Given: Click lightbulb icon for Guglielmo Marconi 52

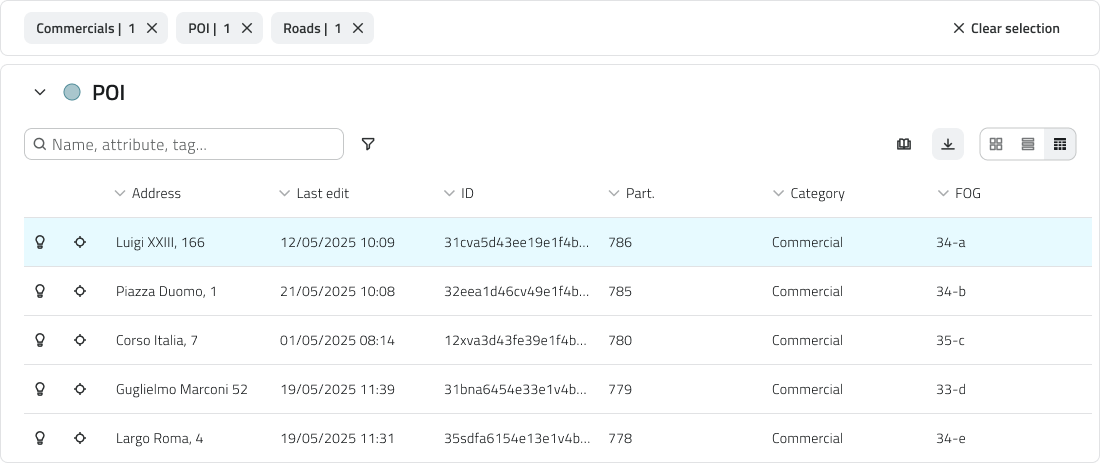Looking at the screenshot, I should [x=41, y=389].
